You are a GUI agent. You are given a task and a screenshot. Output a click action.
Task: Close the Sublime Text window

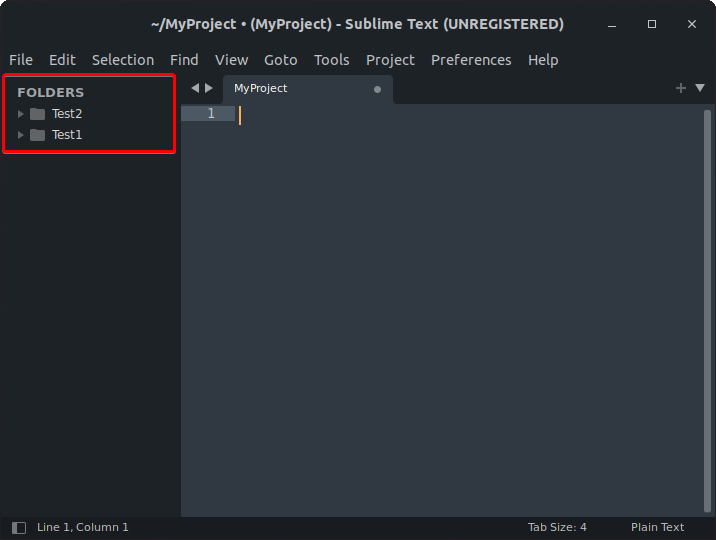tap(692, 24)
